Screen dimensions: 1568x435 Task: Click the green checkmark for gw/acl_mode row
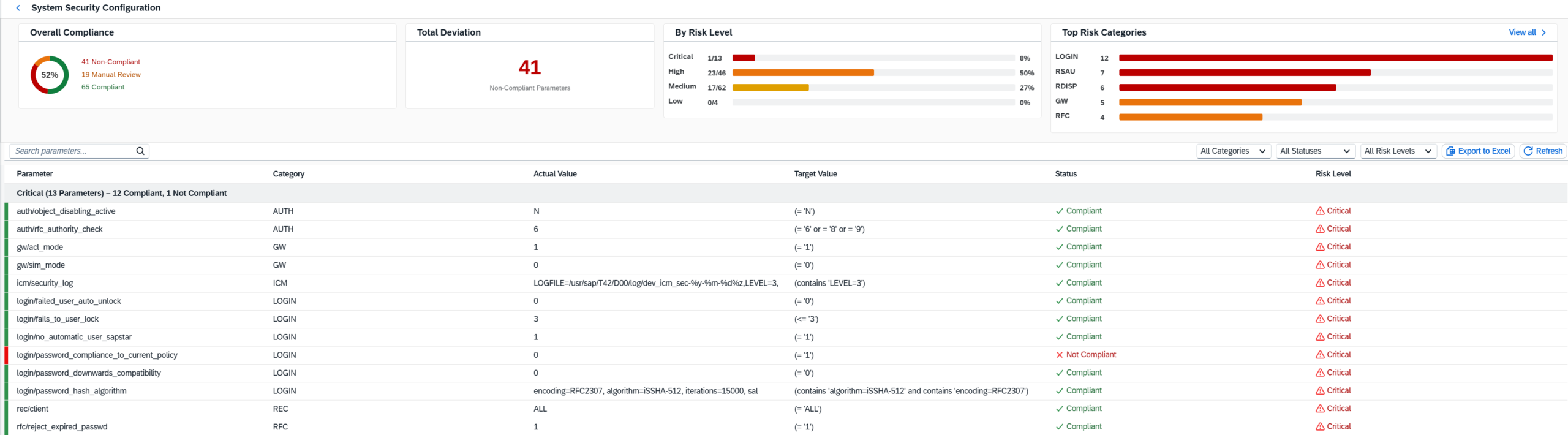click(1059, 247)
